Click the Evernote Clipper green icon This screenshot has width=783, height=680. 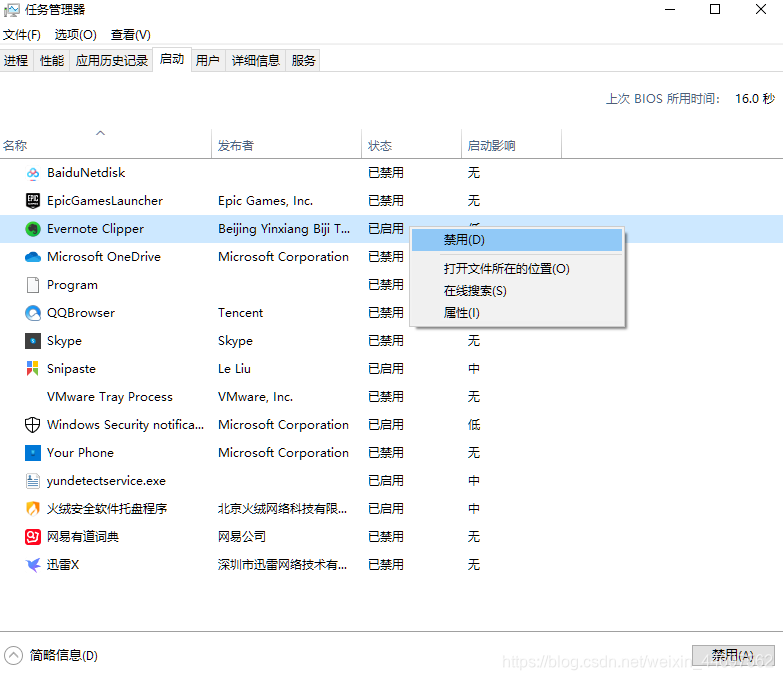pyautogui.click(x=32, y=229)
